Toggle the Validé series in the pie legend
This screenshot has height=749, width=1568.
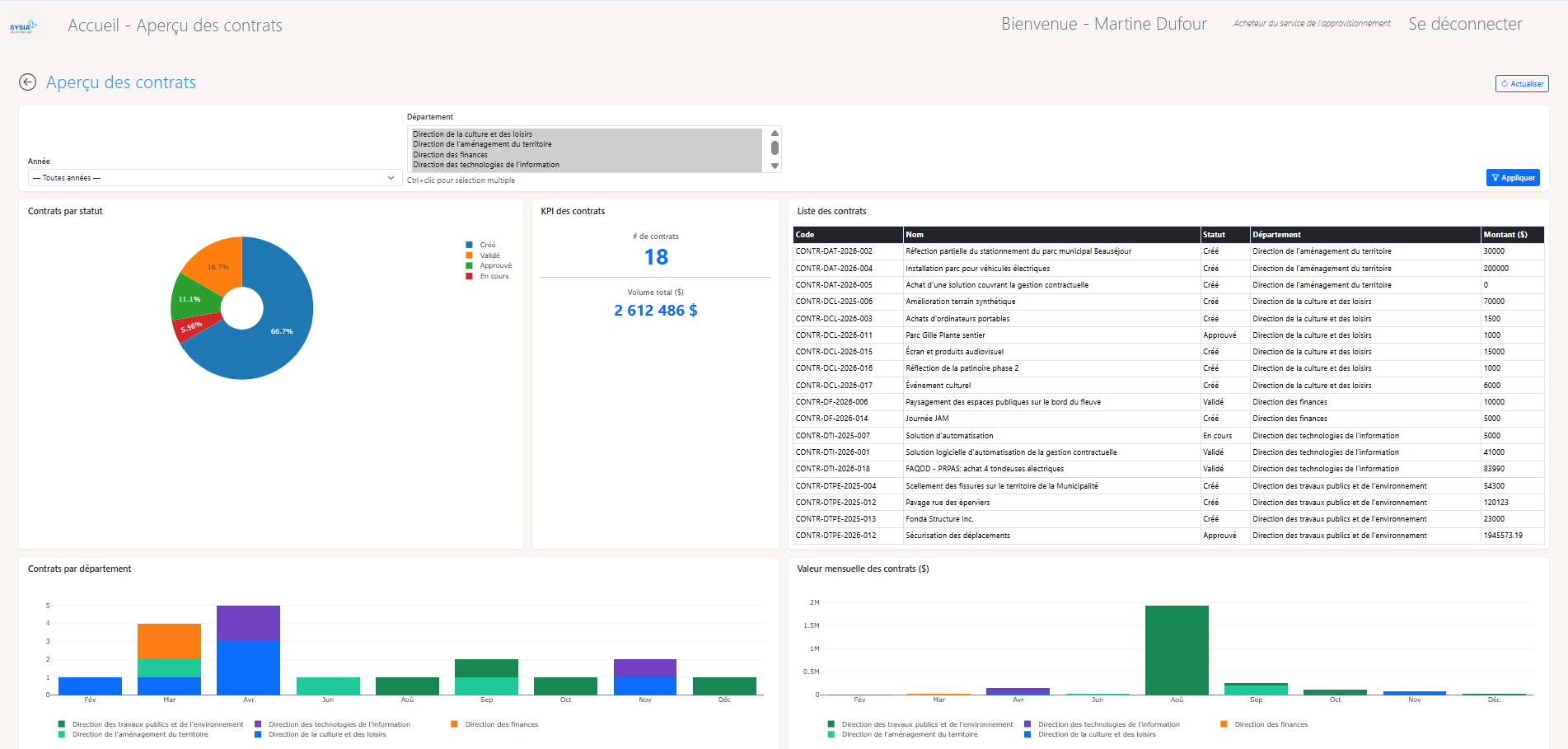489,255
